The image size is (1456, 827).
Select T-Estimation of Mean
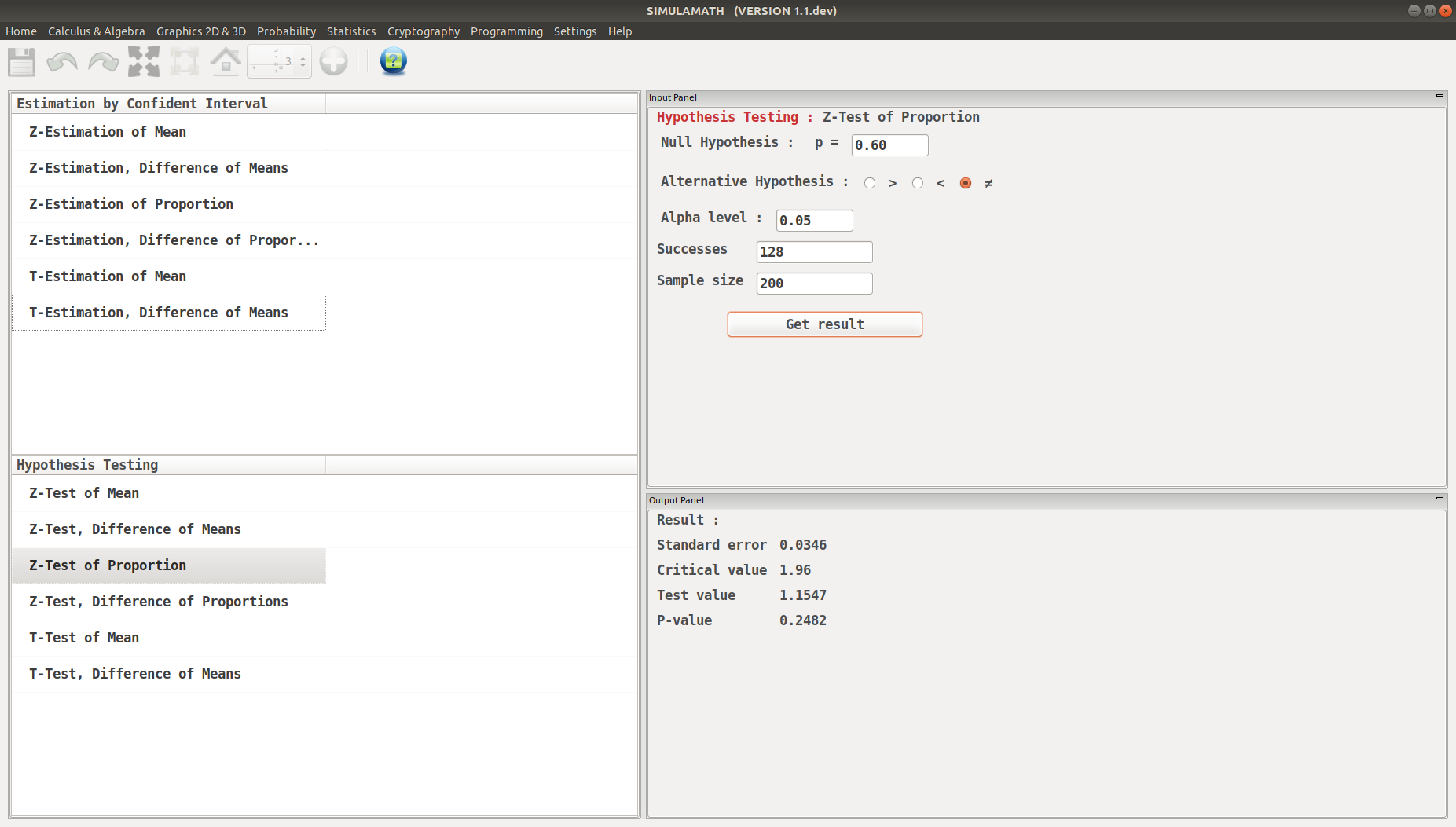(x=168, y=276)
